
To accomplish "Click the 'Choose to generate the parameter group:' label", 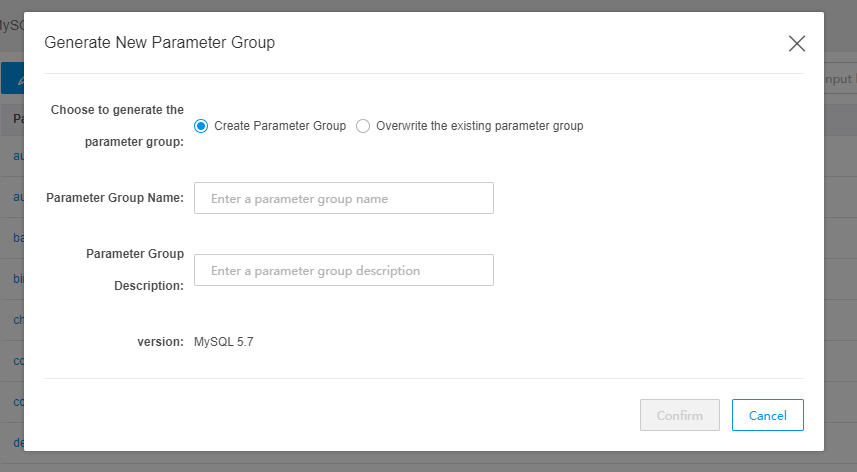I will (117, 126).
